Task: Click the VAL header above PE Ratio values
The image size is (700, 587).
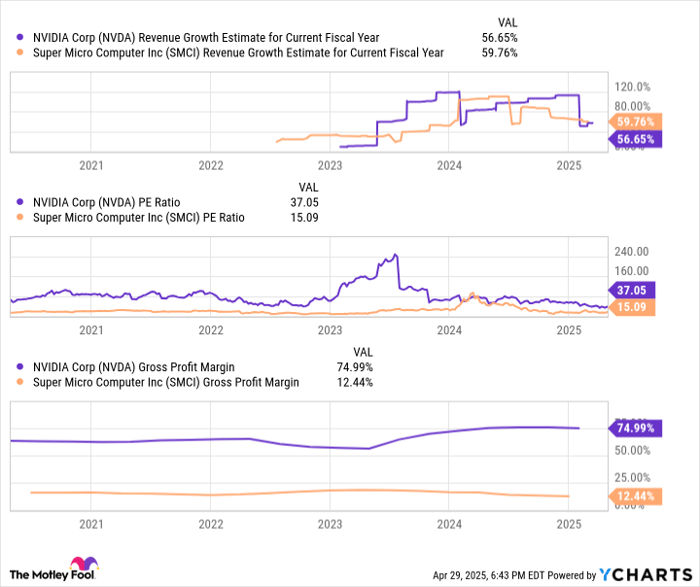Action: click(309, 186)
